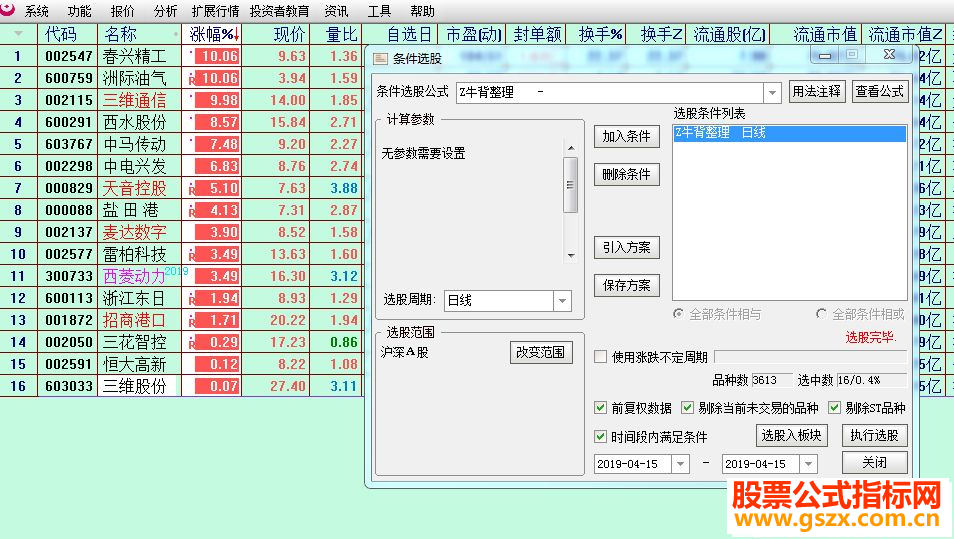Select stock code 001872
The height and width of the screenshot is (539, 954).
(69, 320)
